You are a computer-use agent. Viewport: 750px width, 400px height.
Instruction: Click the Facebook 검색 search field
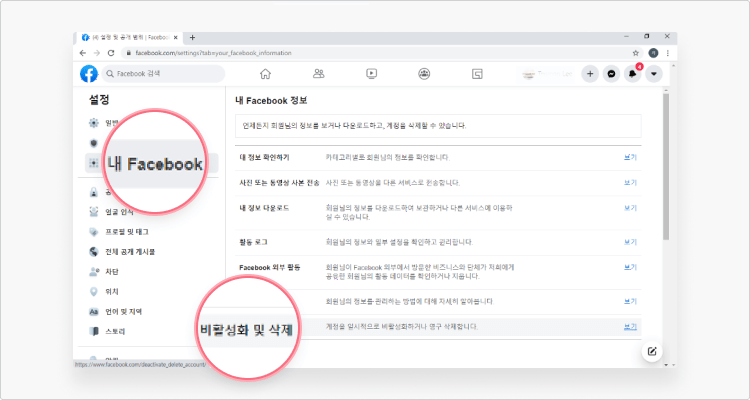[x=163, y=74]
